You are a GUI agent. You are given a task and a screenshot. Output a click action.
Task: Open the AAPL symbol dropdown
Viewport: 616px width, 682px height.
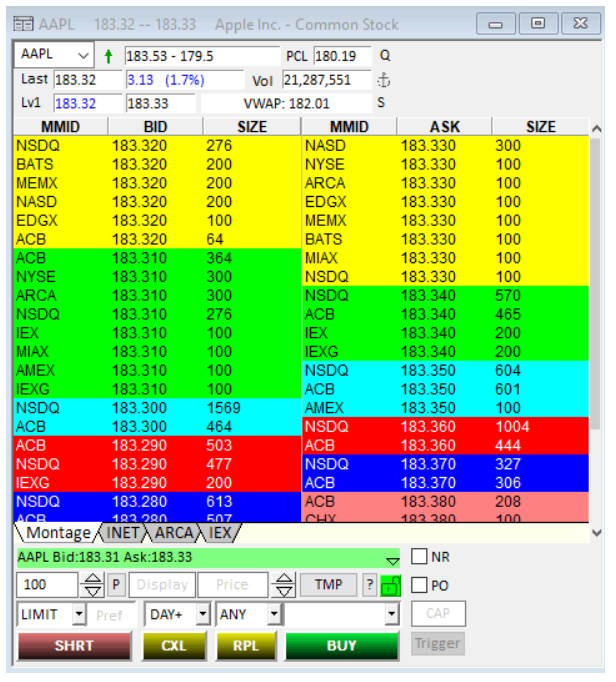[83, 55]
